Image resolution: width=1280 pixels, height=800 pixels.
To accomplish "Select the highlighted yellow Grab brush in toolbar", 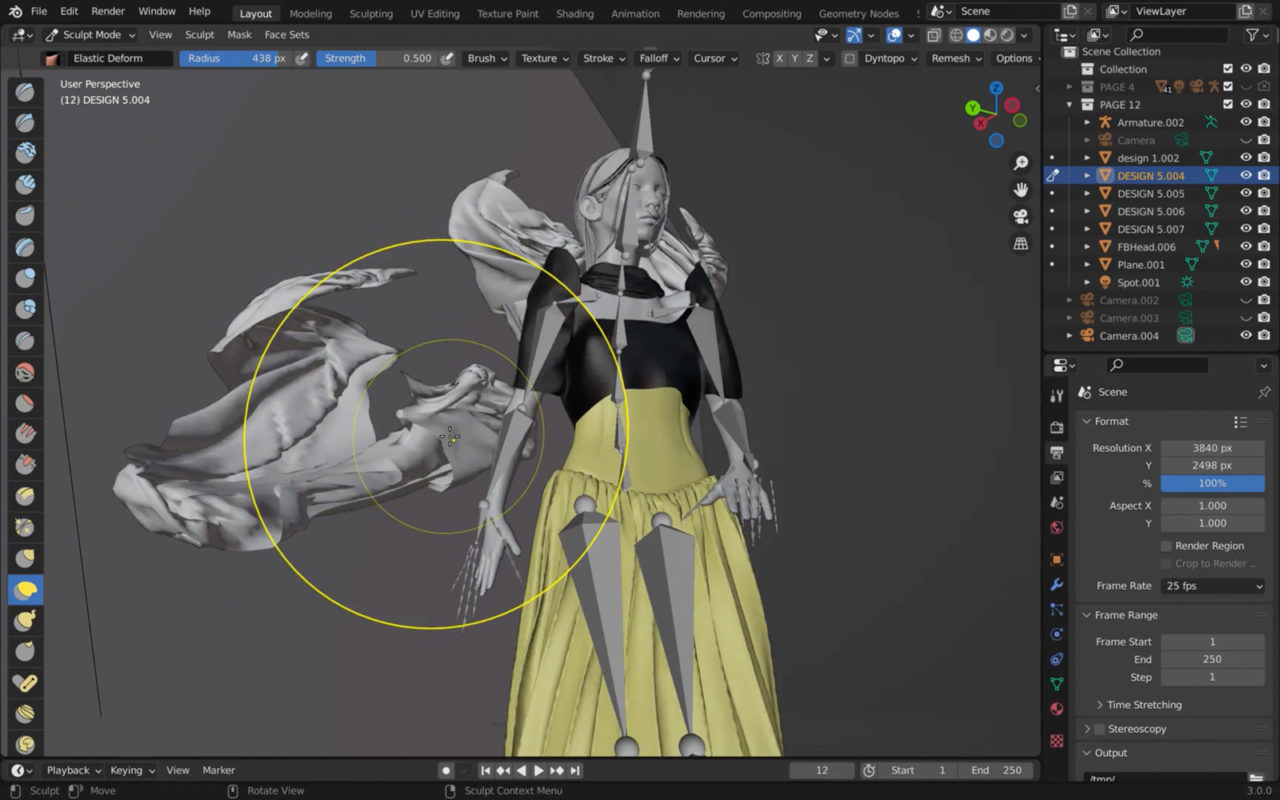I will pos(25,589).
